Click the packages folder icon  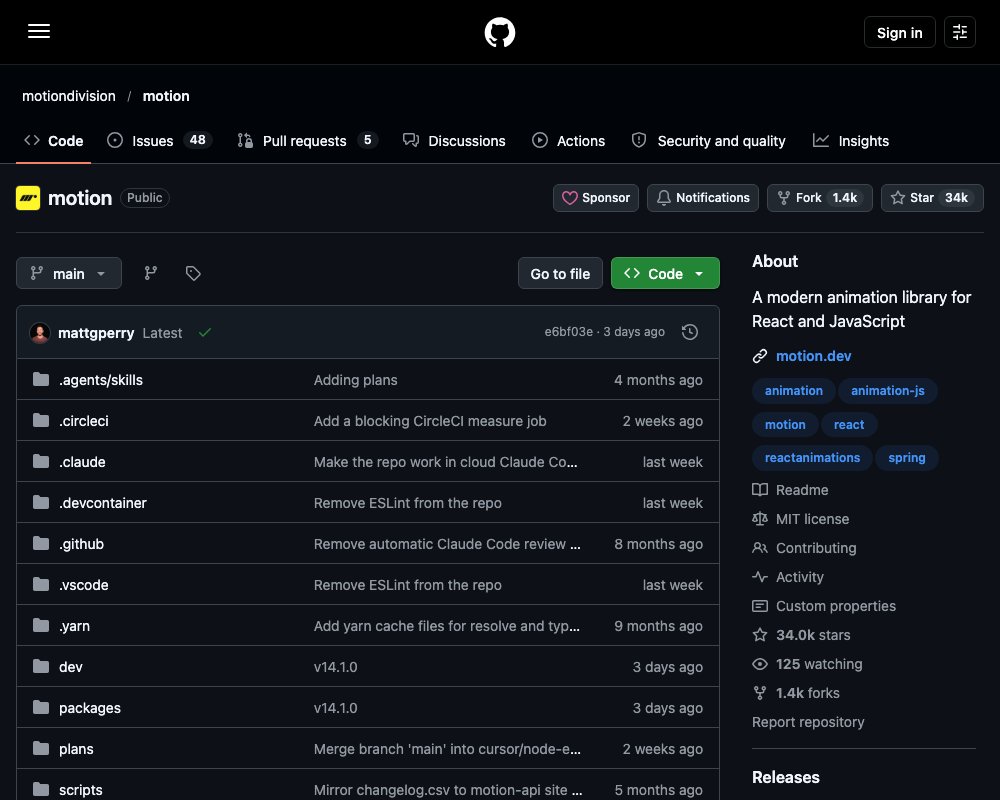[x=41, y=707]
